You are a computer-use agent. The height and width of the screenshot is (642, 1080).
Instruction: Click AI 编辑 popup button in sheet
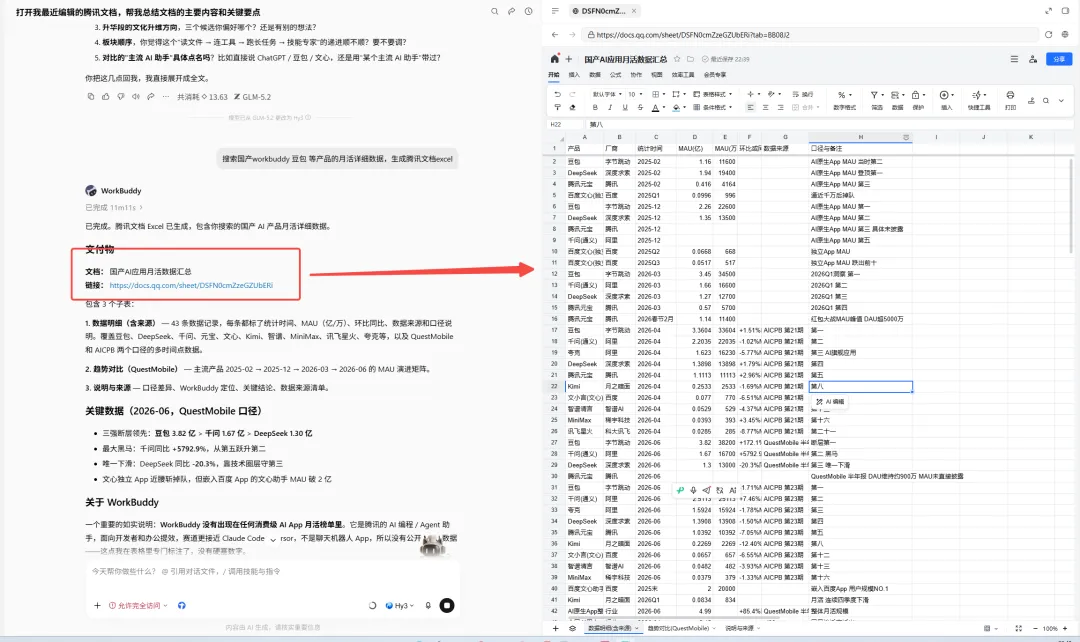coord(831,402)
